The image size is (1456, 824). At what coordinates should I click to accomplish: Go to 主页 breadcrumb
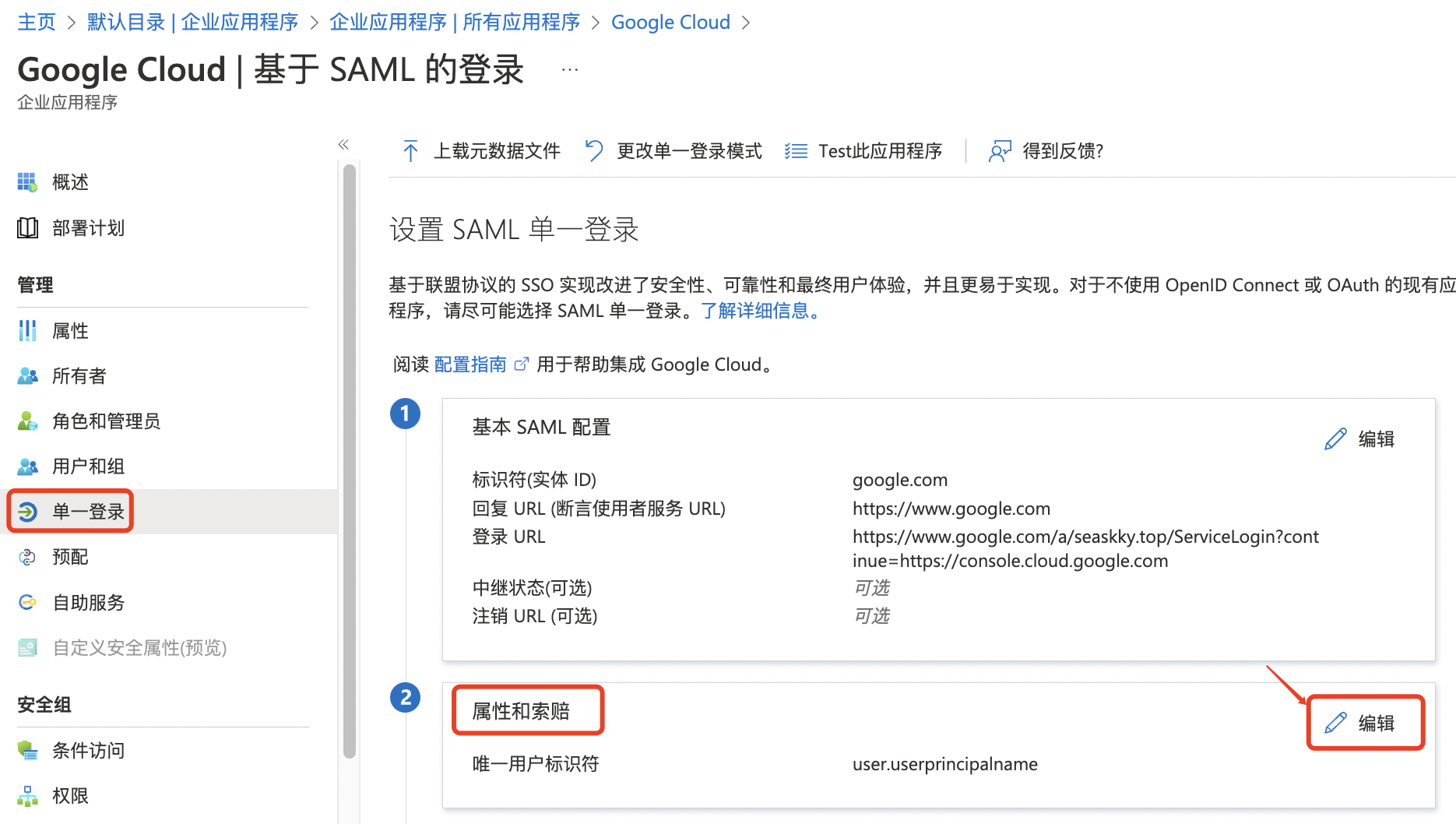(37, 23)
